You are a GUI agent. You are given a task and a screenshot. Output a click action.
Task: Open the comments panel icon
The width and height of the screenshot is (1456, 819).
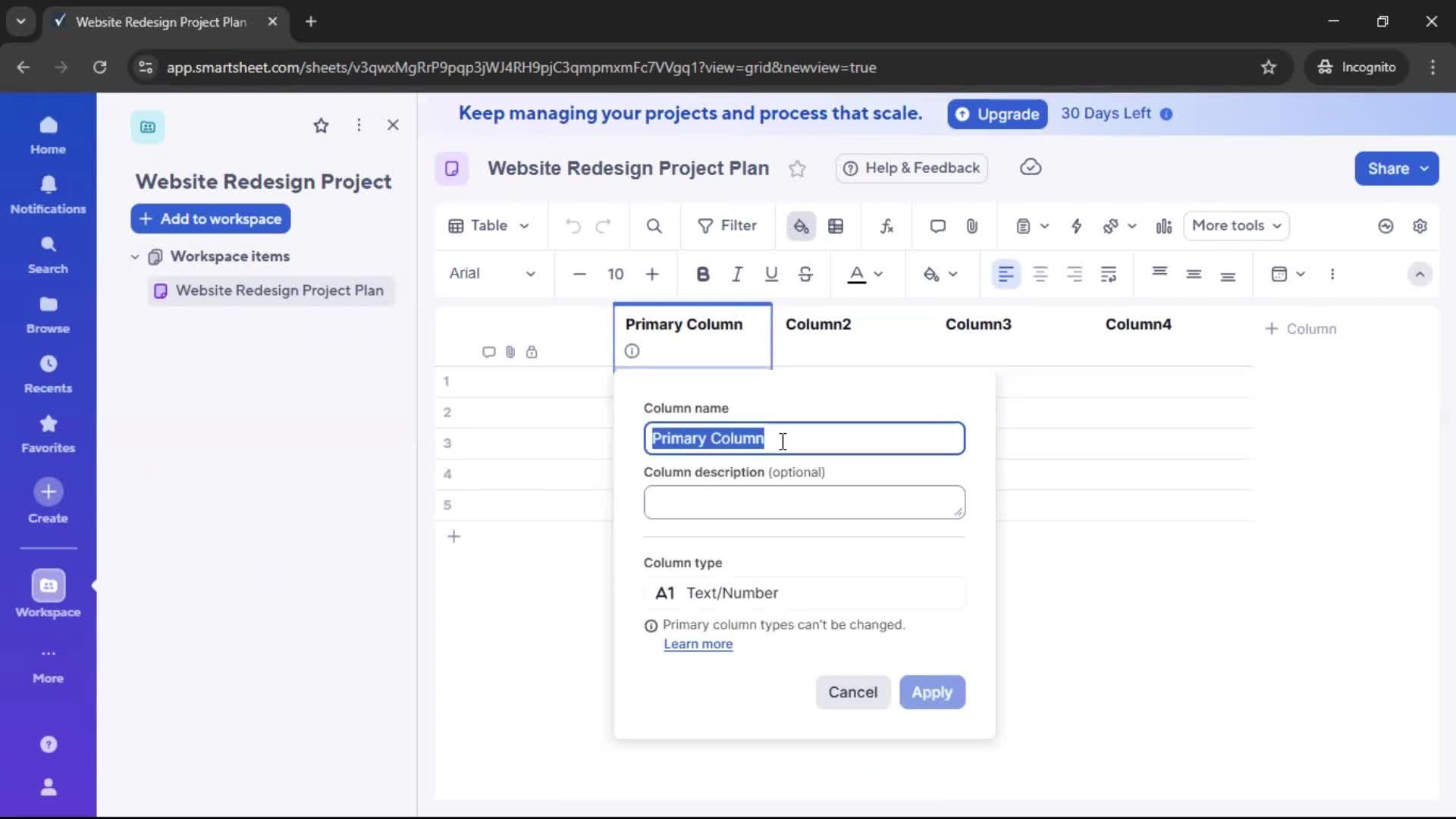tap(937, 226)
